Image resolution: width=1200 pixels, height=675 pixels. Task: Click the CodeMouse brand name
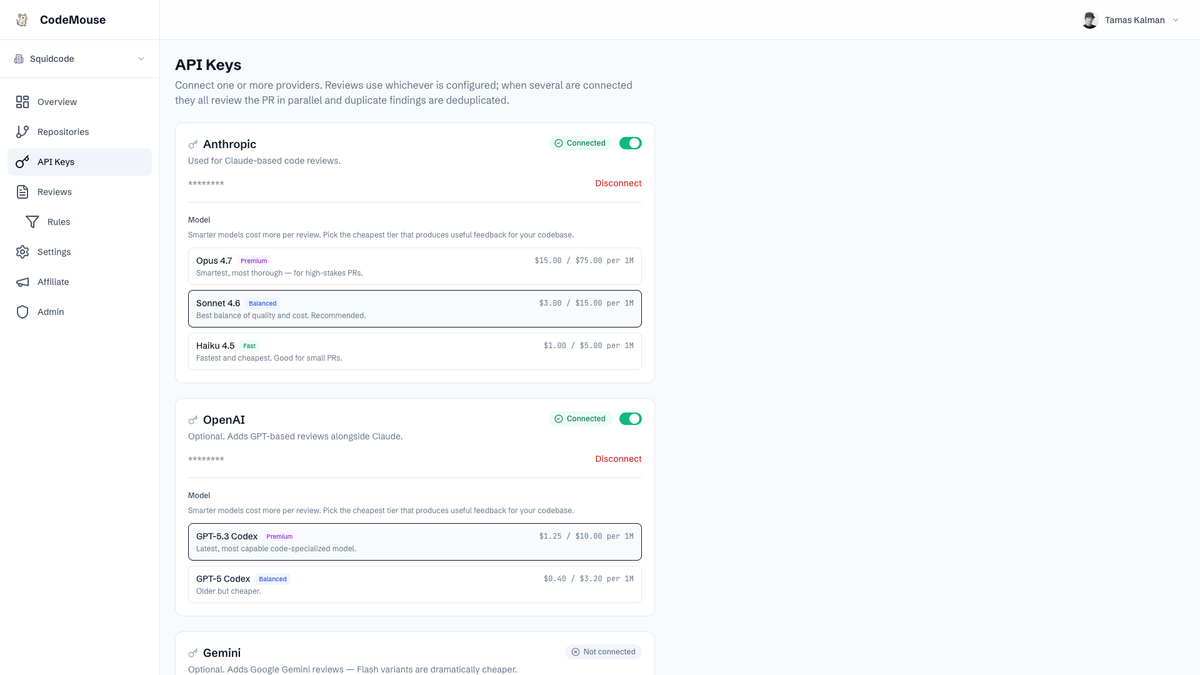(73, 20)
